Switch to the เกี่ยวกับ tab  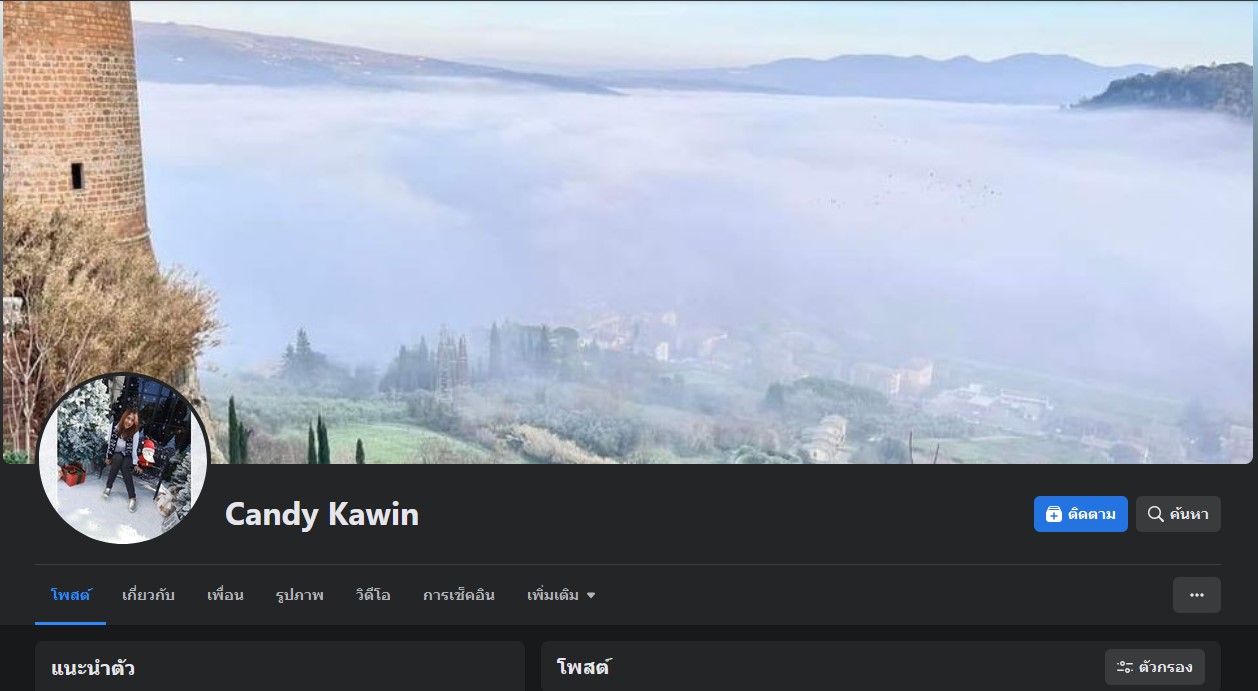148,595
